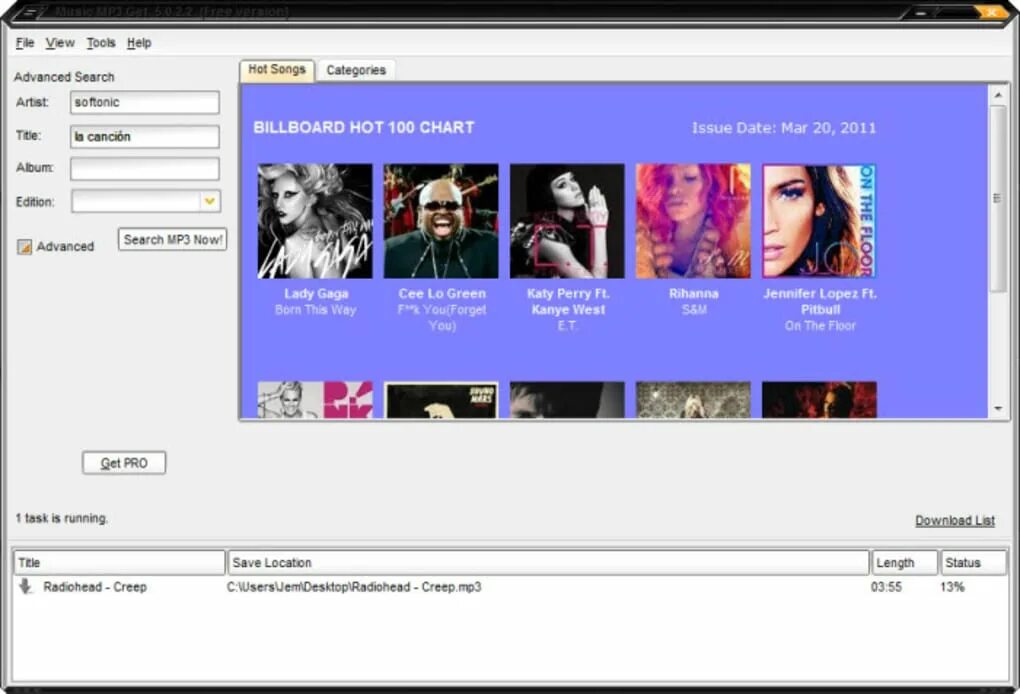Select Rihanna S&M album cover
The image size is (1020, 694).
coord(693,221)
